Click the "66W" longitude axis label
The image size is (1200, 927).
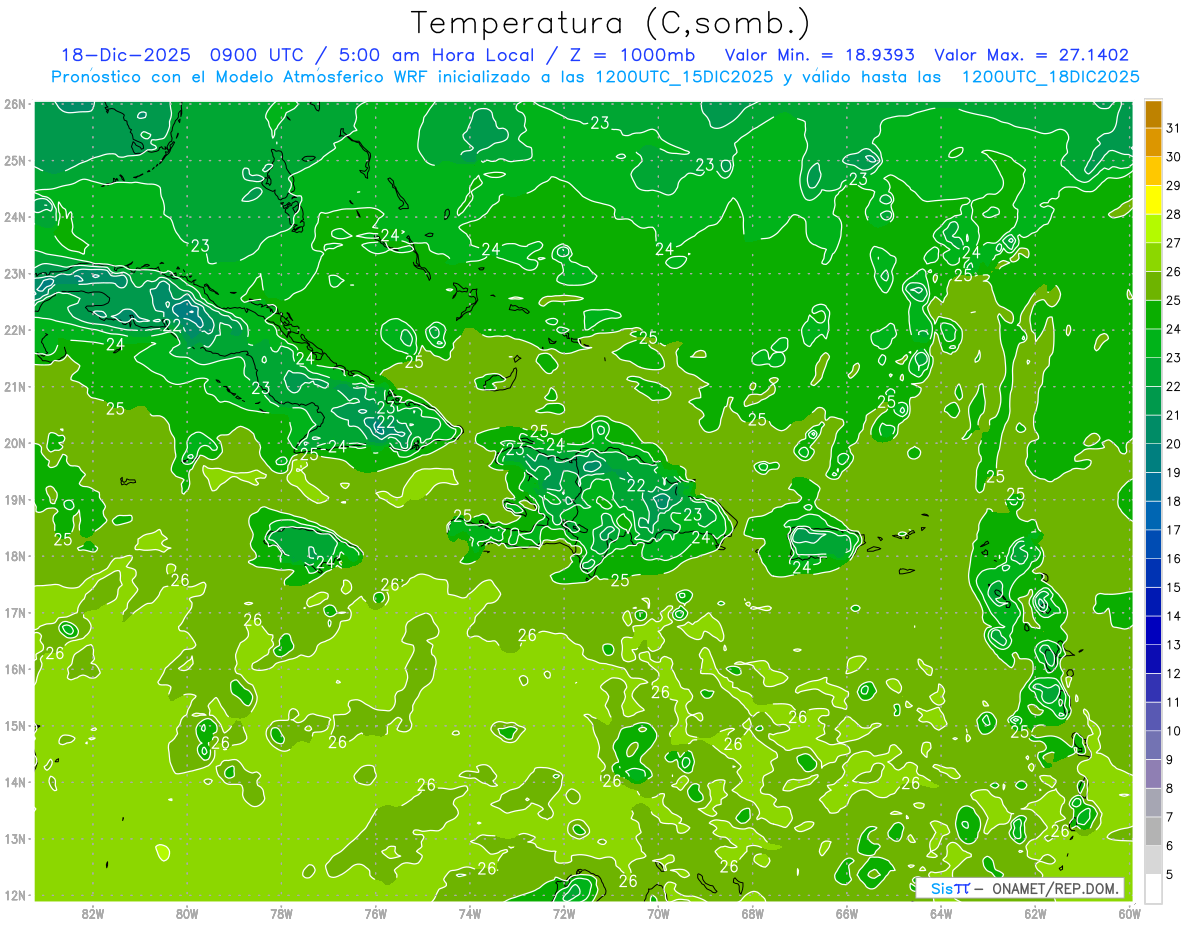pyautogui.click(x=847, y=914)
